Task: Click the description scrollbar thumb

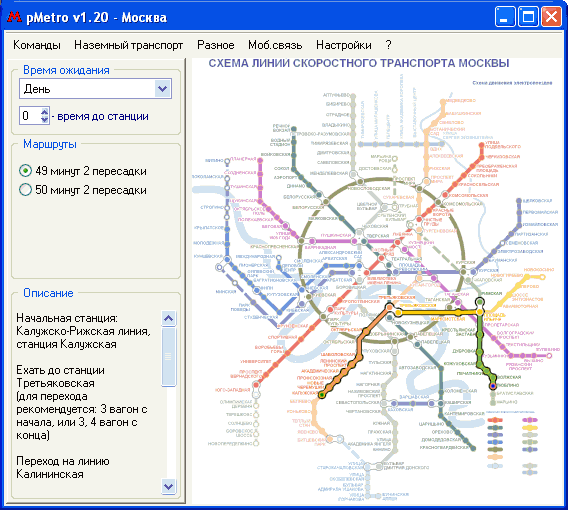Action: [x=168, y=356]
